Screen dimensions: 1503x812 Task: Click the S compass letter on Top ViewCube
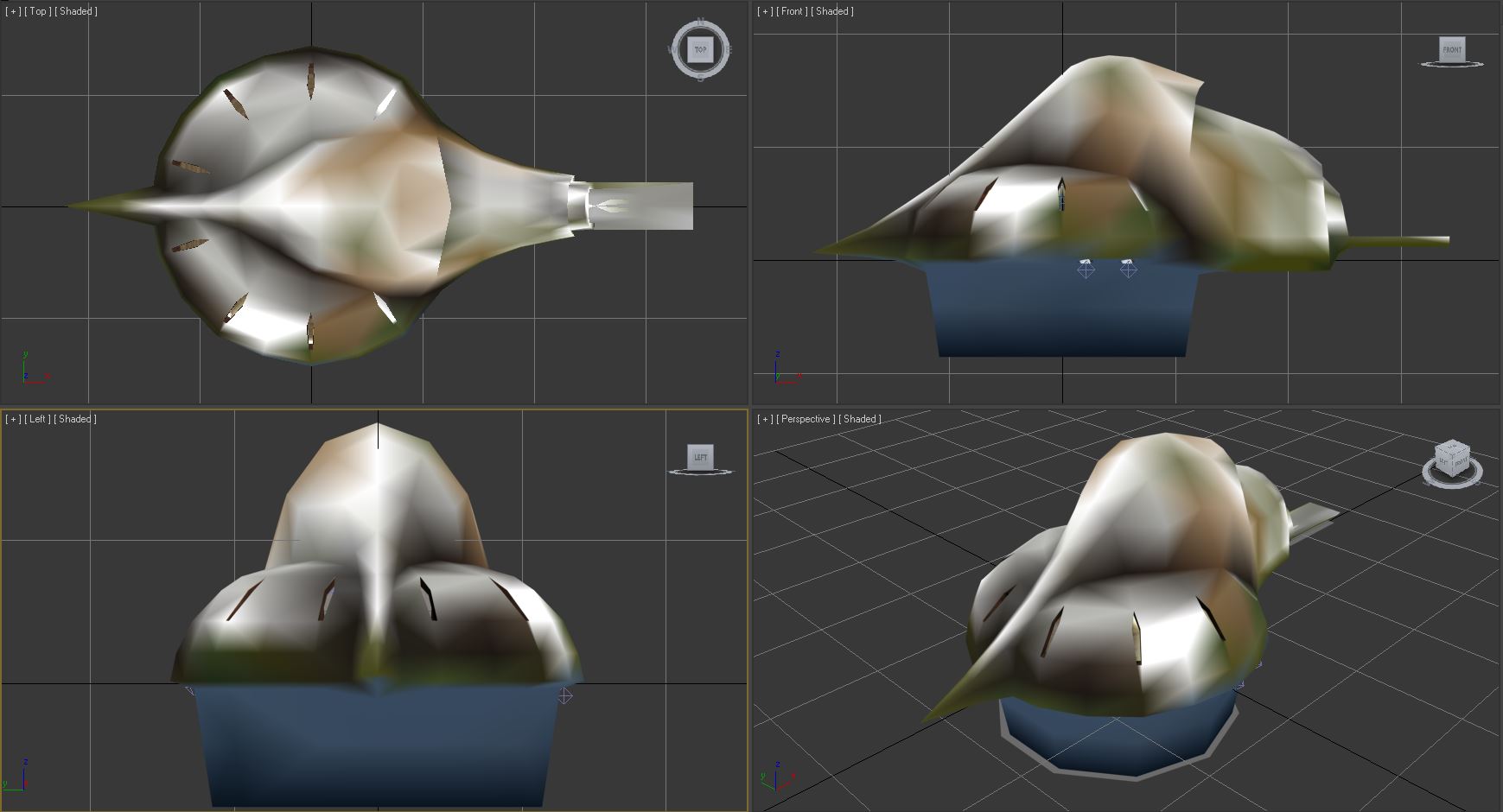click(700, 79)
